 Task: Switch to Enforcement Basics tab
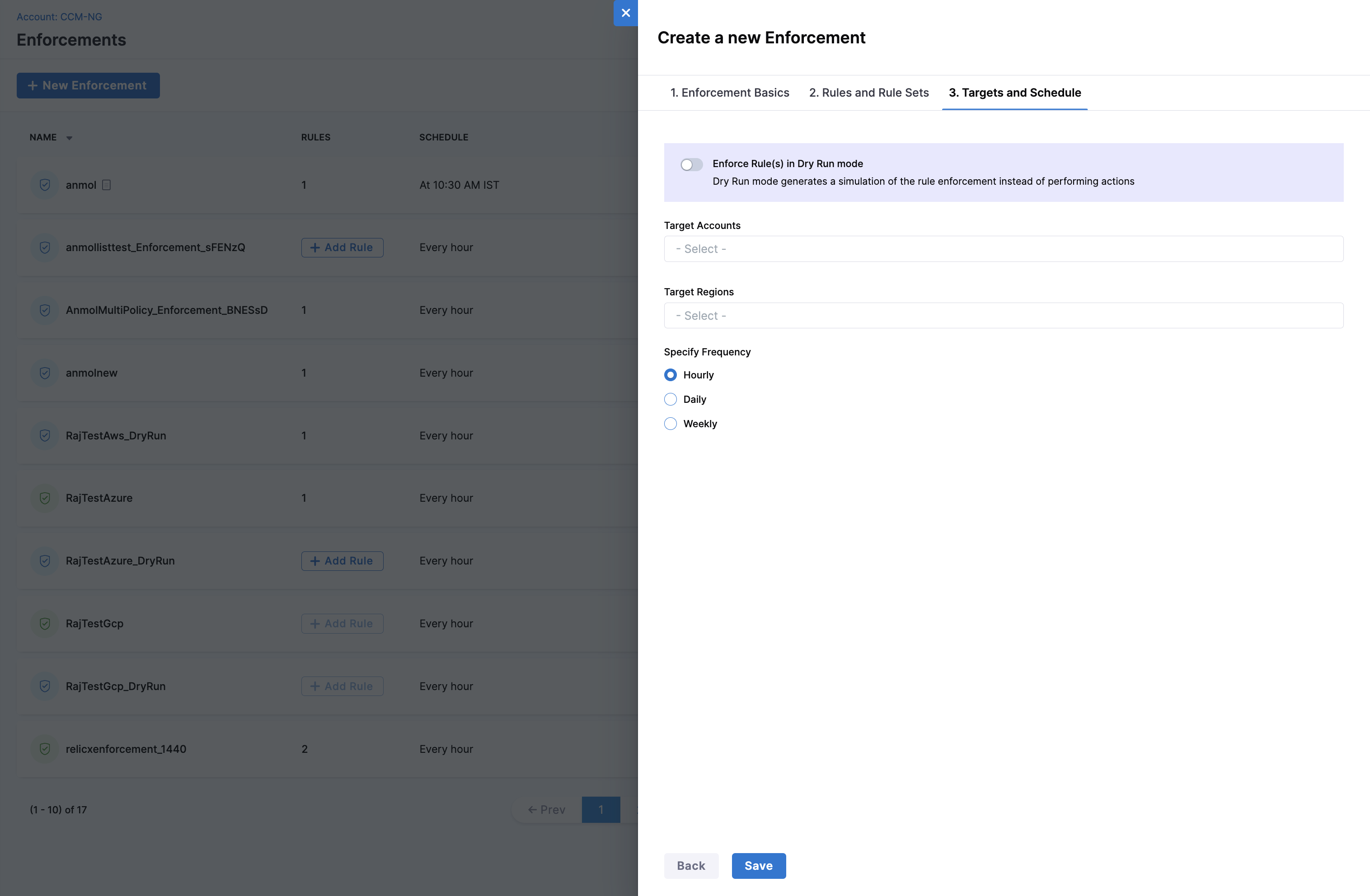729,93
